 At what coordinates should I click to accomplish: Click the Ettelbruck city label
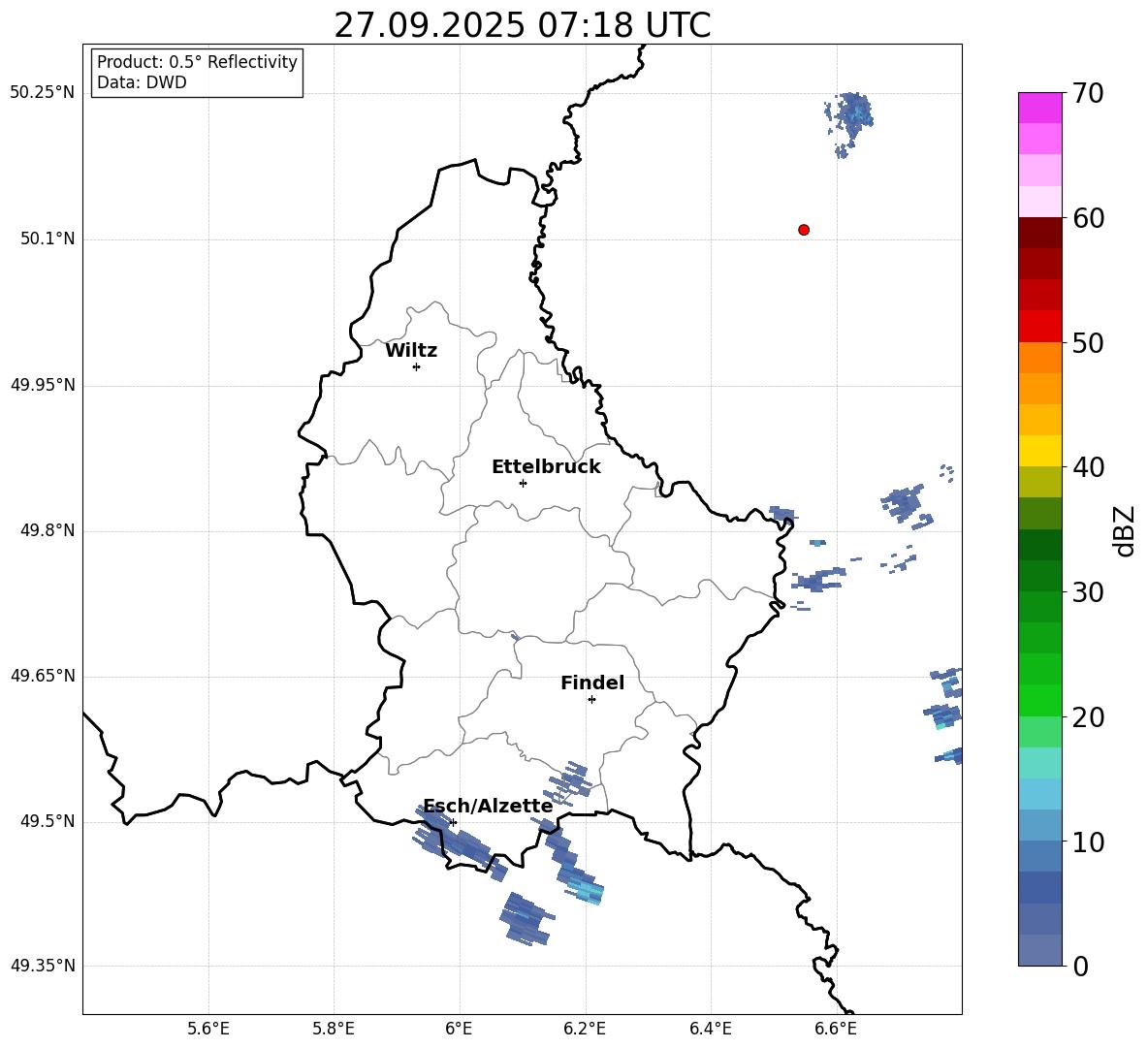point(546,467)
